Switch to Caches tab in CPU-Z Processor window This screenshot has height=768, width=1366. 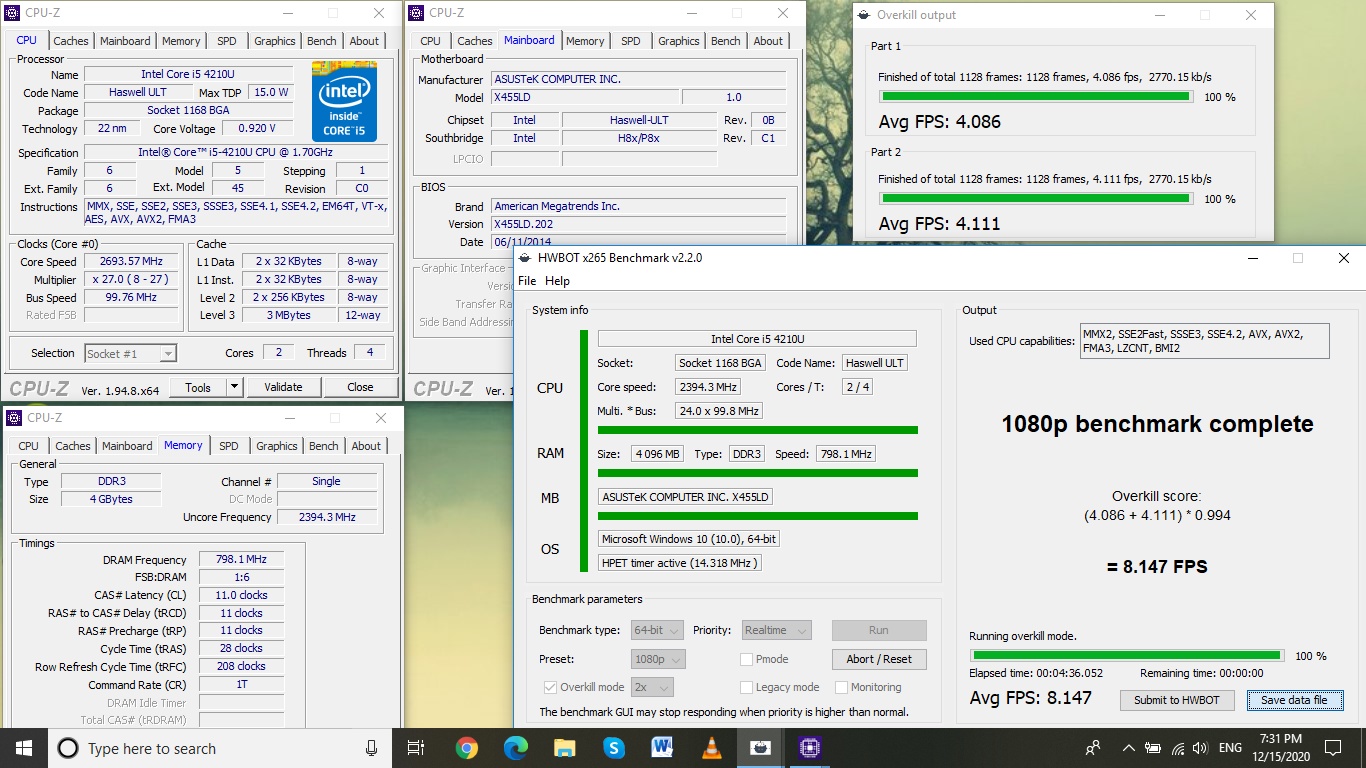pyautogui.click(x=71, y=41)
